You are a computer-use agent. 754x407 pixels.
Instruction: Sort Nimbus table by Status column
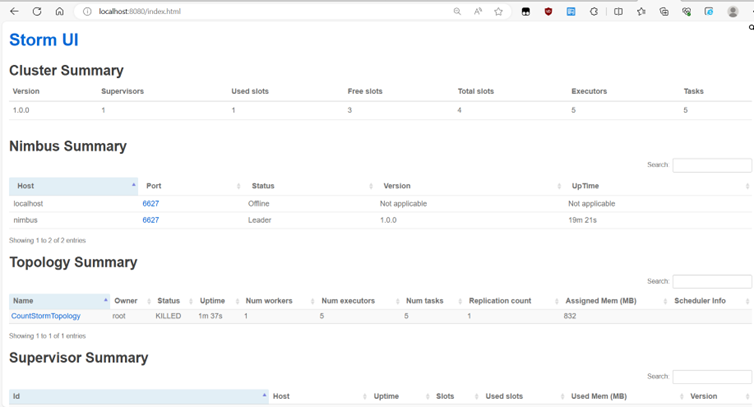[x=309, y=186]
